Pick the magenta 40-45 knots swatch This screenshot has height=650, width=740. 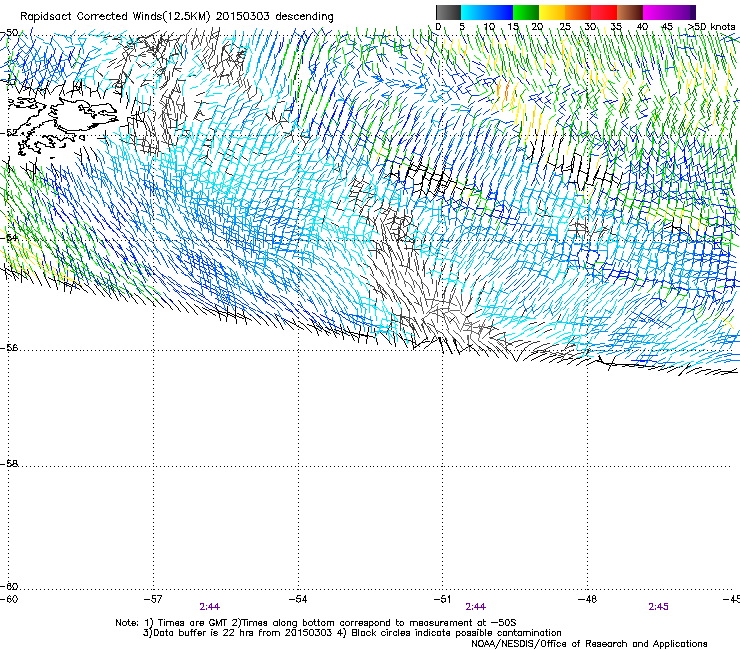(656, 12)
